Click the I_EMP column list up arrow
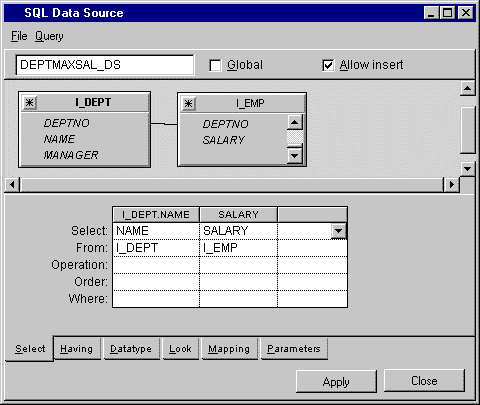The height and width of the screenshot is (405, 480). tap(295, 122)
